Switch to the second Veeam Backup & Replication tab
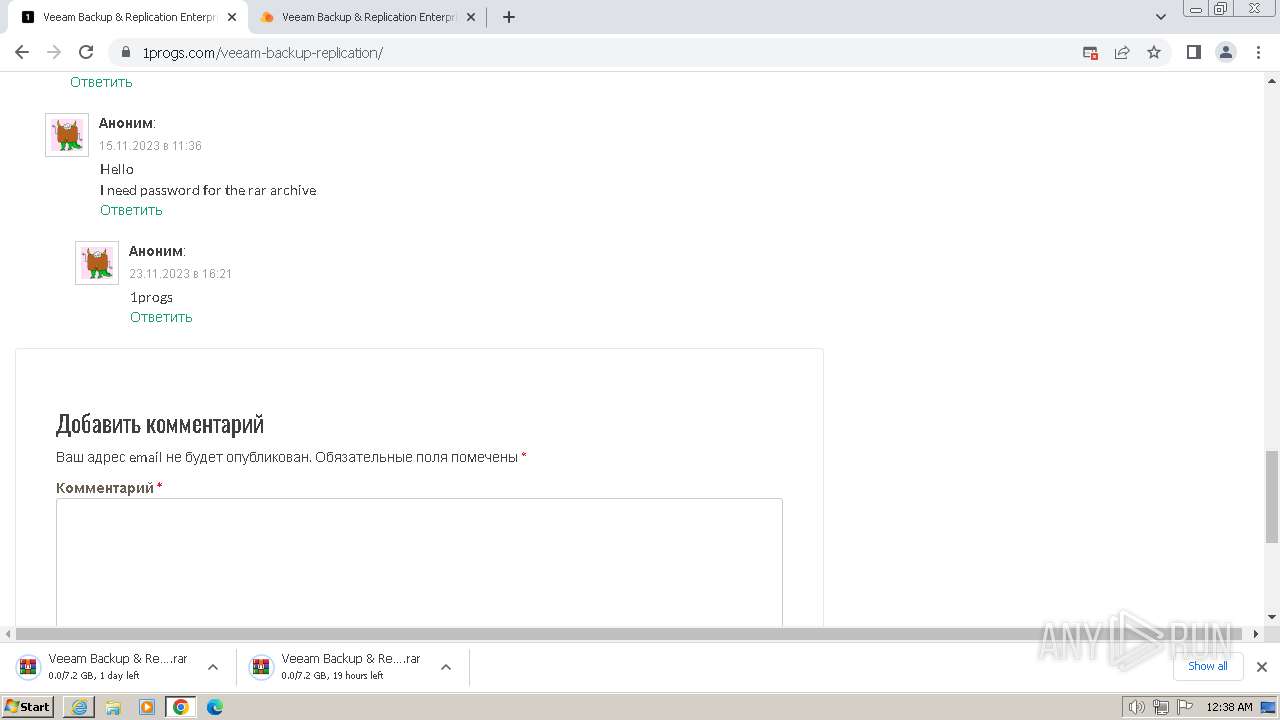The width and height of the screenshot is (1280, 720). tap(368, 17)
